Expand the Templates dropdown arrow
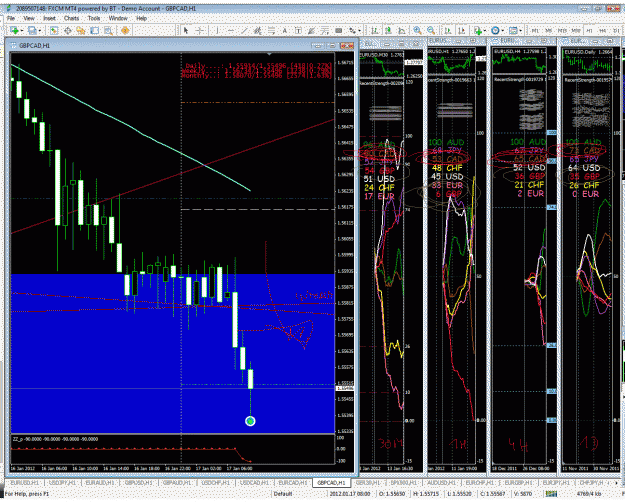This screenshot has width=625, height=502. pos(520,30)
